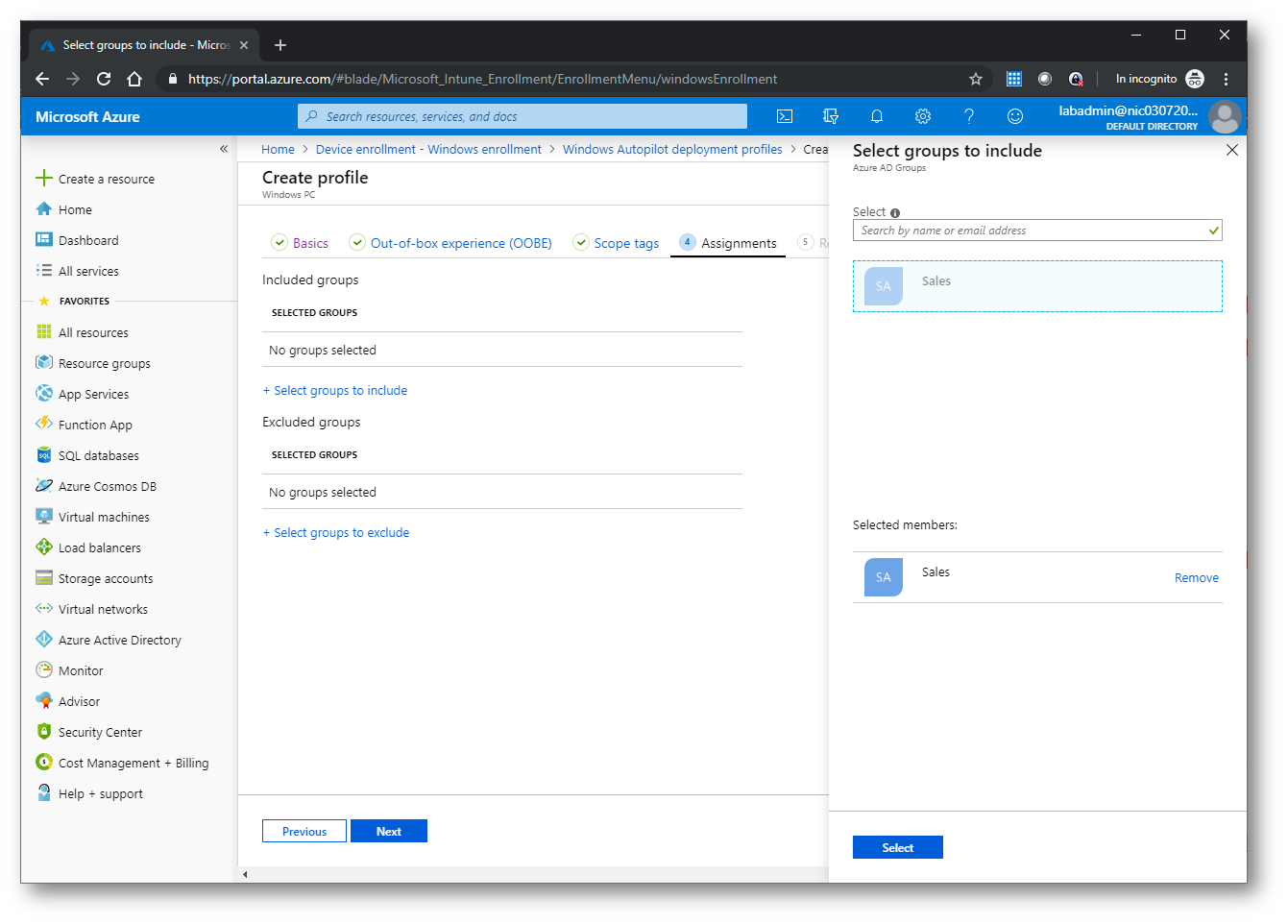Open Monitor gauge icon
Viewport: 1288px width, 924px height.
tap(44, 669)
